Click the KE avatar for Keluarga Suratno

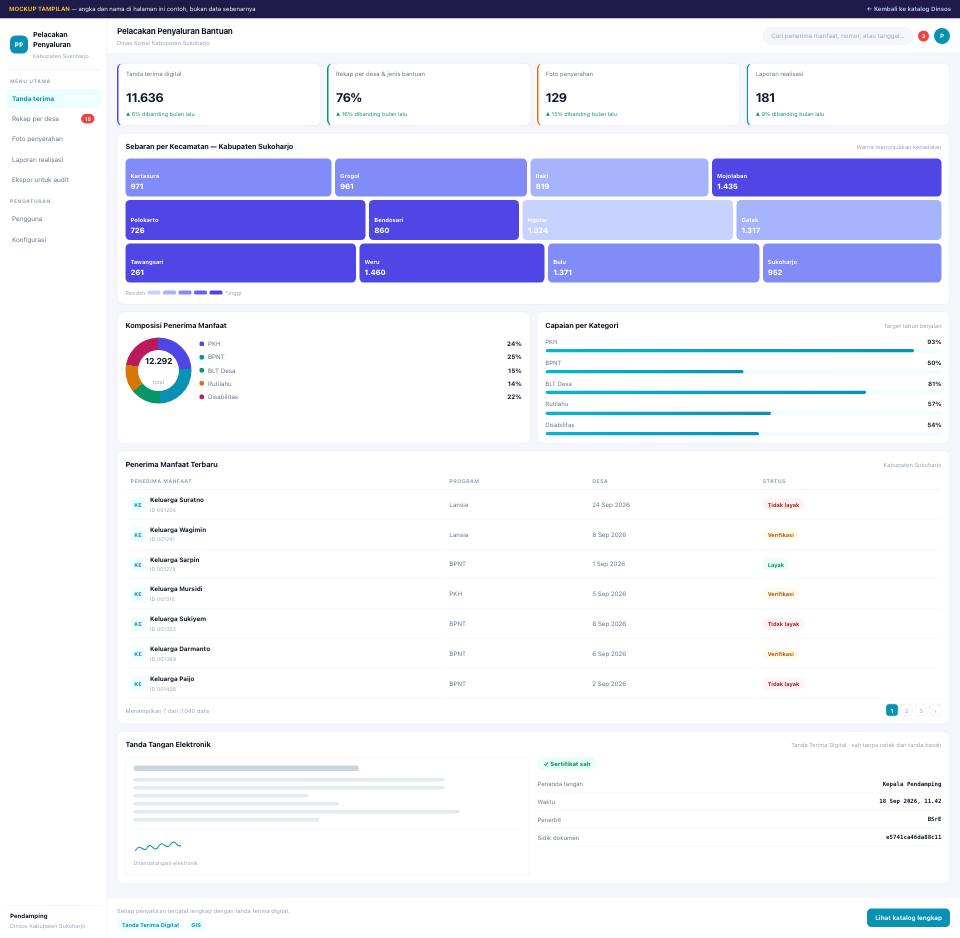coord(138,505)
